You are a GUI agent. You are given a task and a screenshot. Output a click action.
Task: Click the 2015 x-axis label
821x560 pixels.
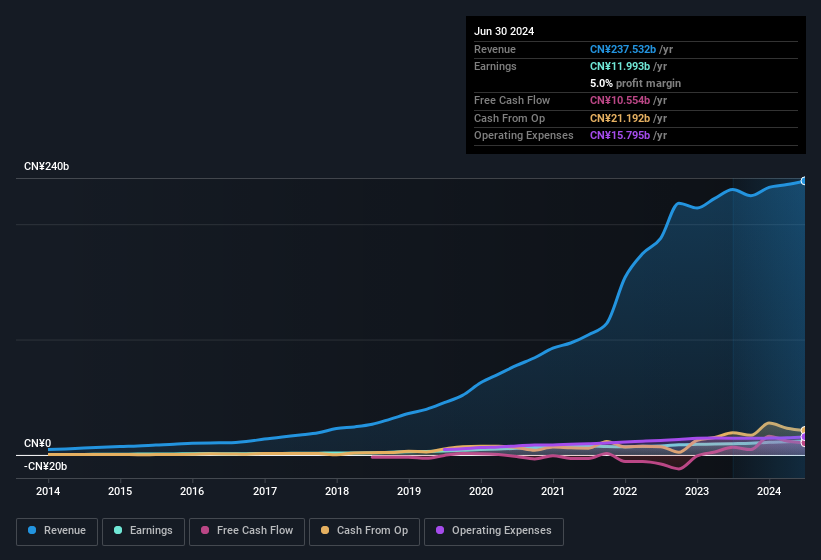[x=120, y=491]
